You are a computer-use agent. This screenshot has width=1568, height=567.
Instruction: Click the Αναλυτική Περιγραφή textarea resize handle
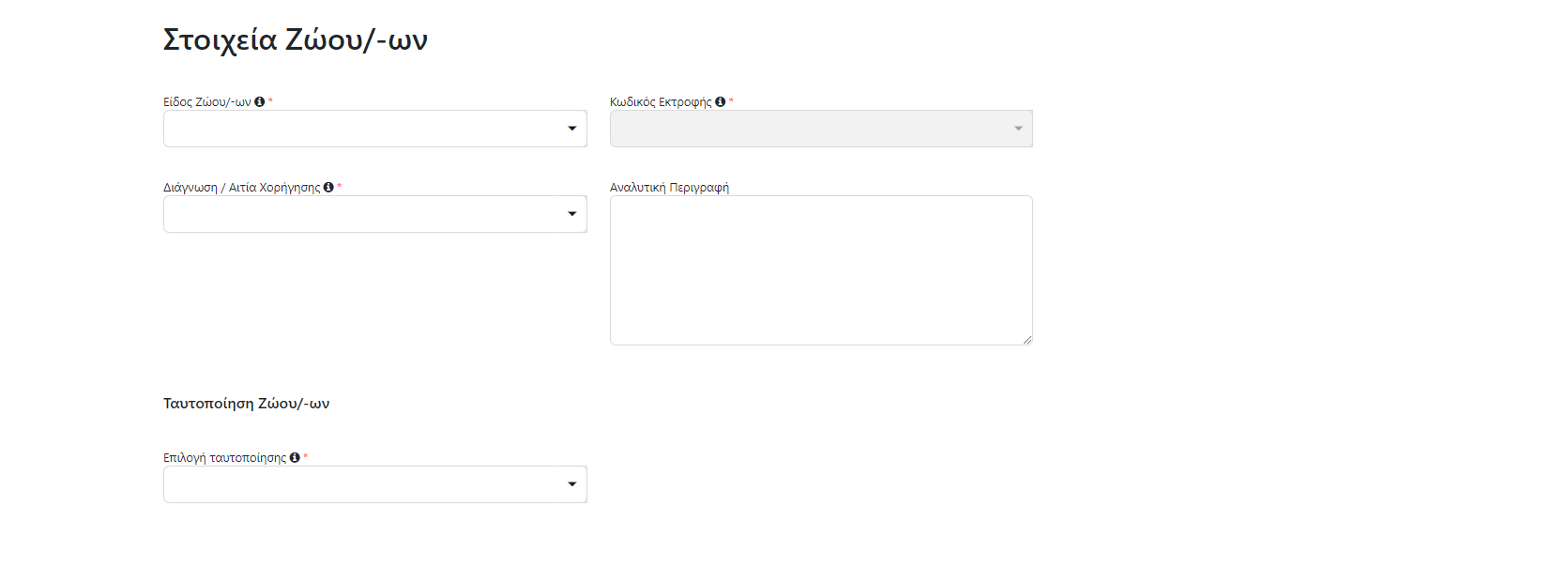click(x=1028, y=340)
